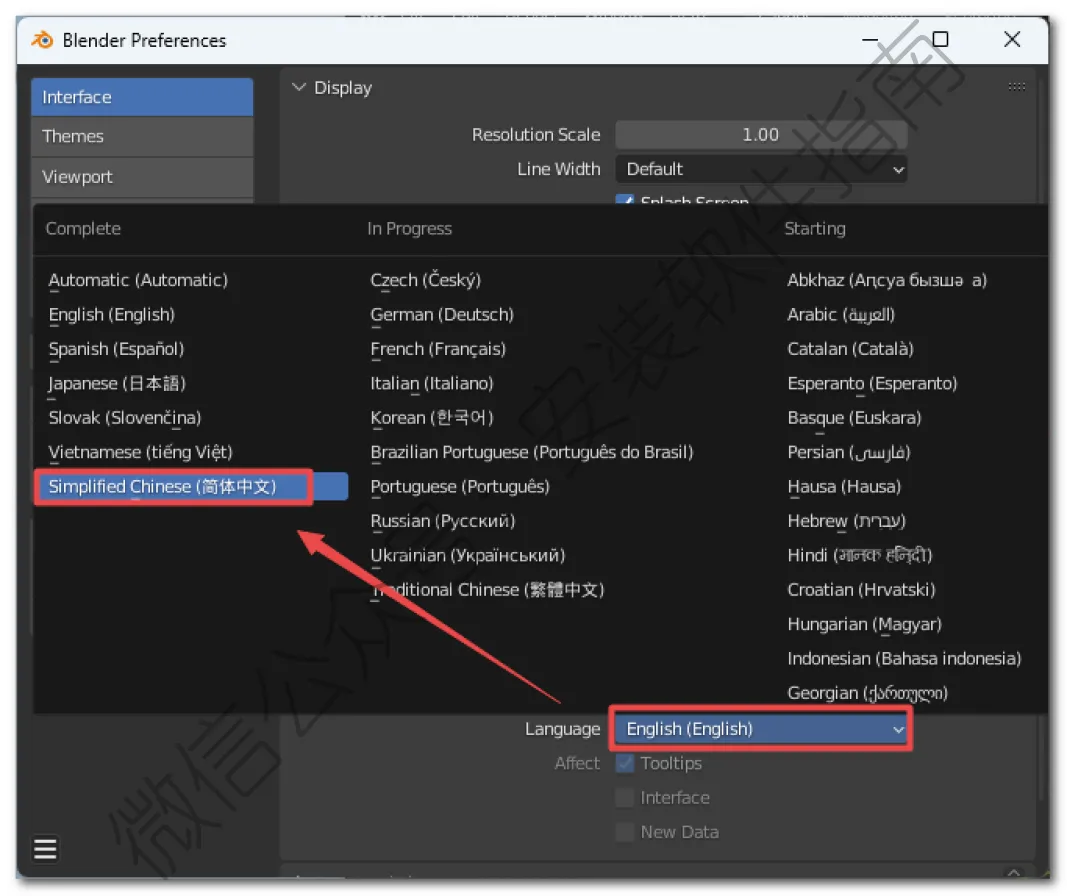Choose Croatian (Hrvatski) language
The width and height of the screenshot is (1067, 896).
click(x=861, y=590)
